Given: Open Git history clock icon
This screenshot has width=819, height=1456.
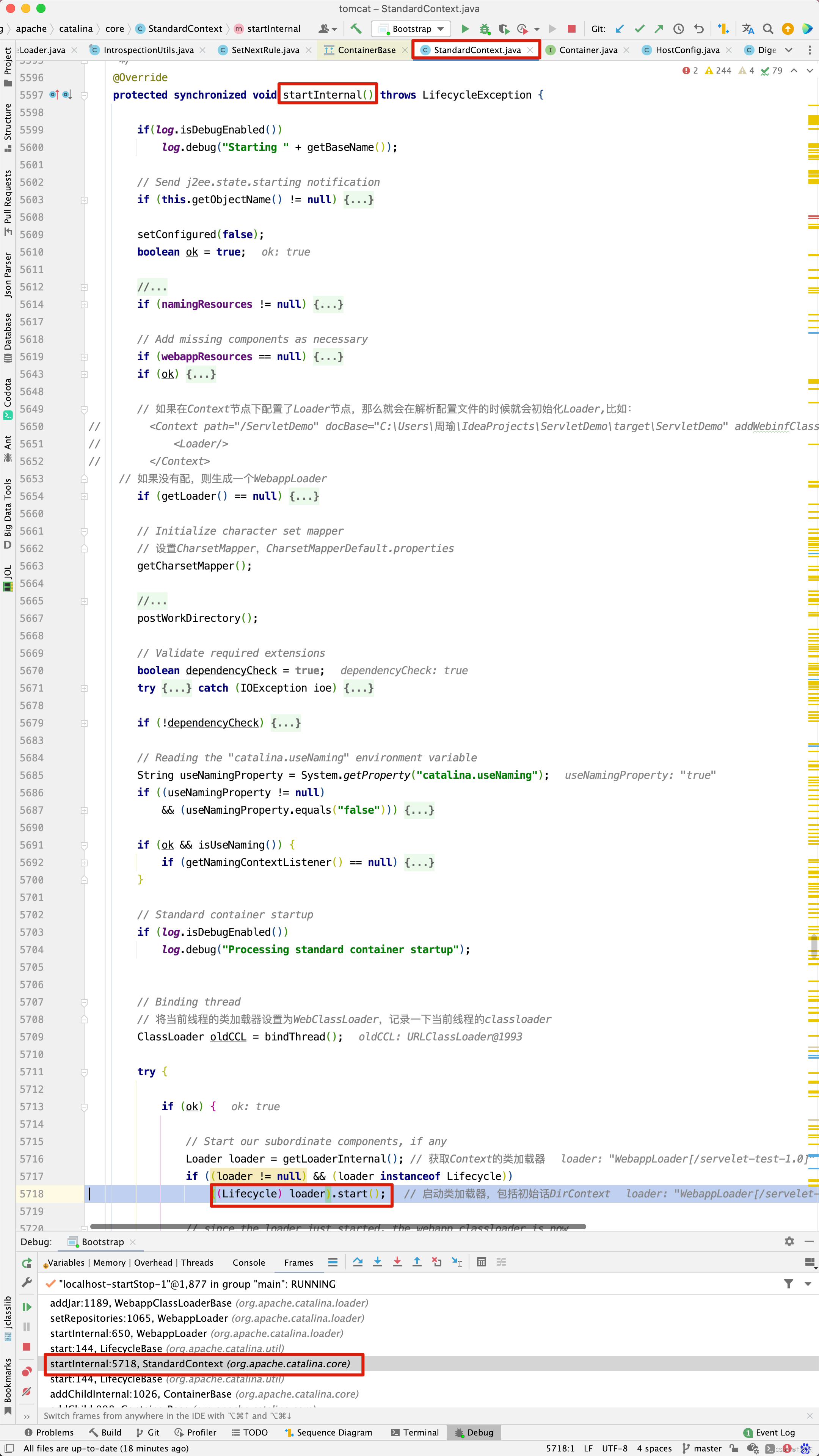Looking at the screenshot, I should click(x=678, y=28).
